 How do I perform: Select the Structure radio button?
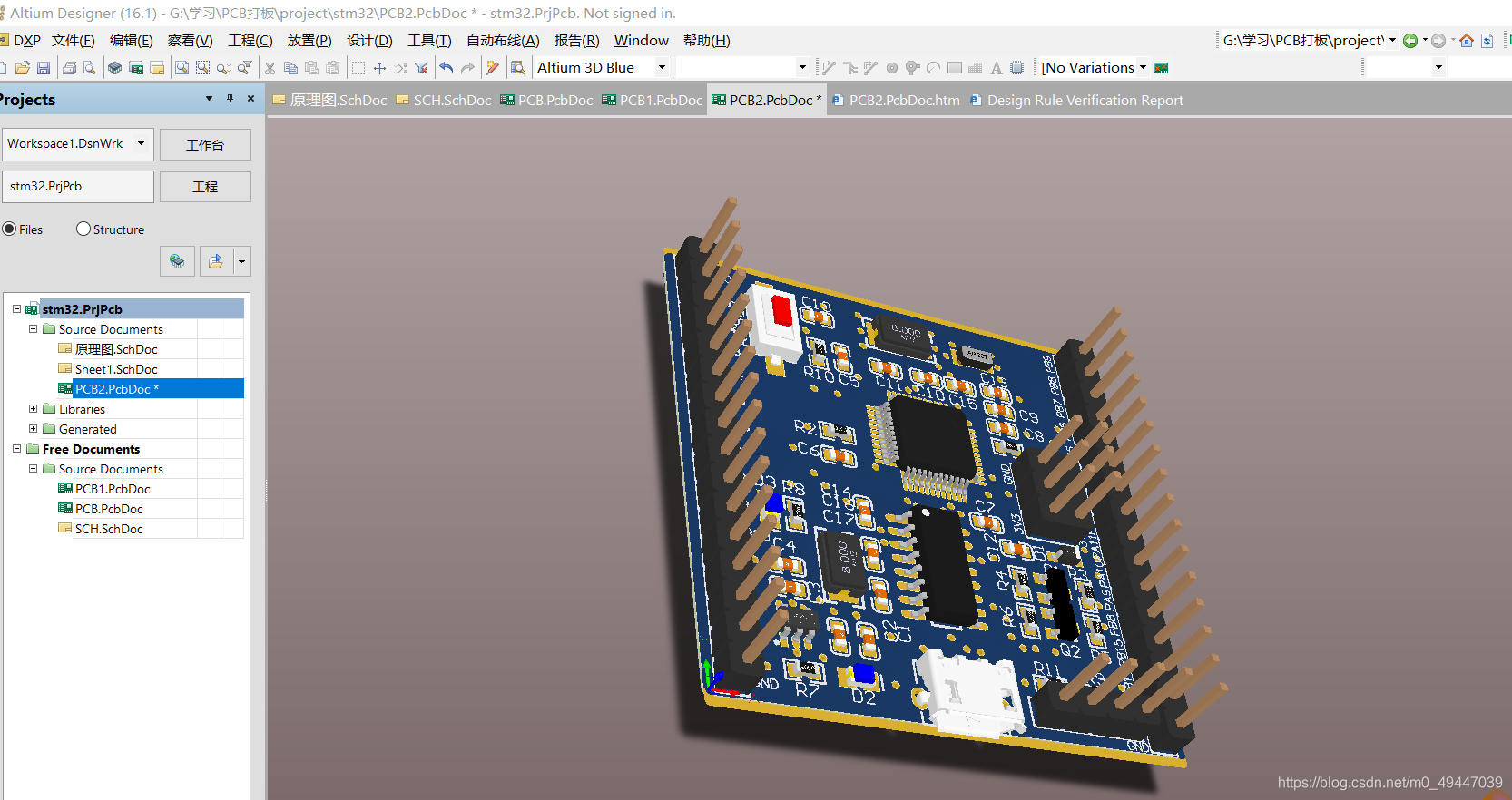(83, 229)
